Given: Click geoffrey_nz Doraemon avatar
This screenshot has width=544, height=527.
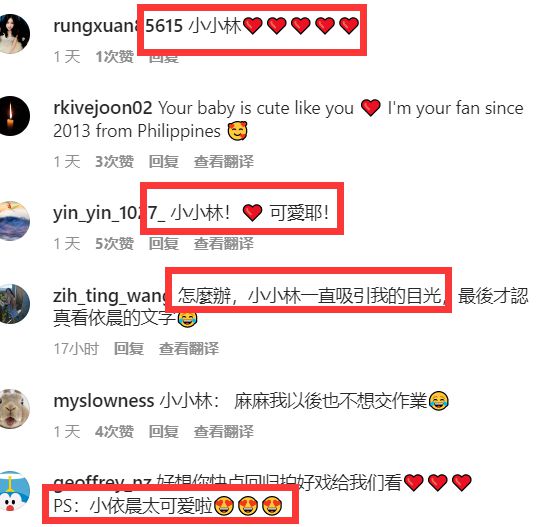Looking at the screenshot, I should (14, 491).
